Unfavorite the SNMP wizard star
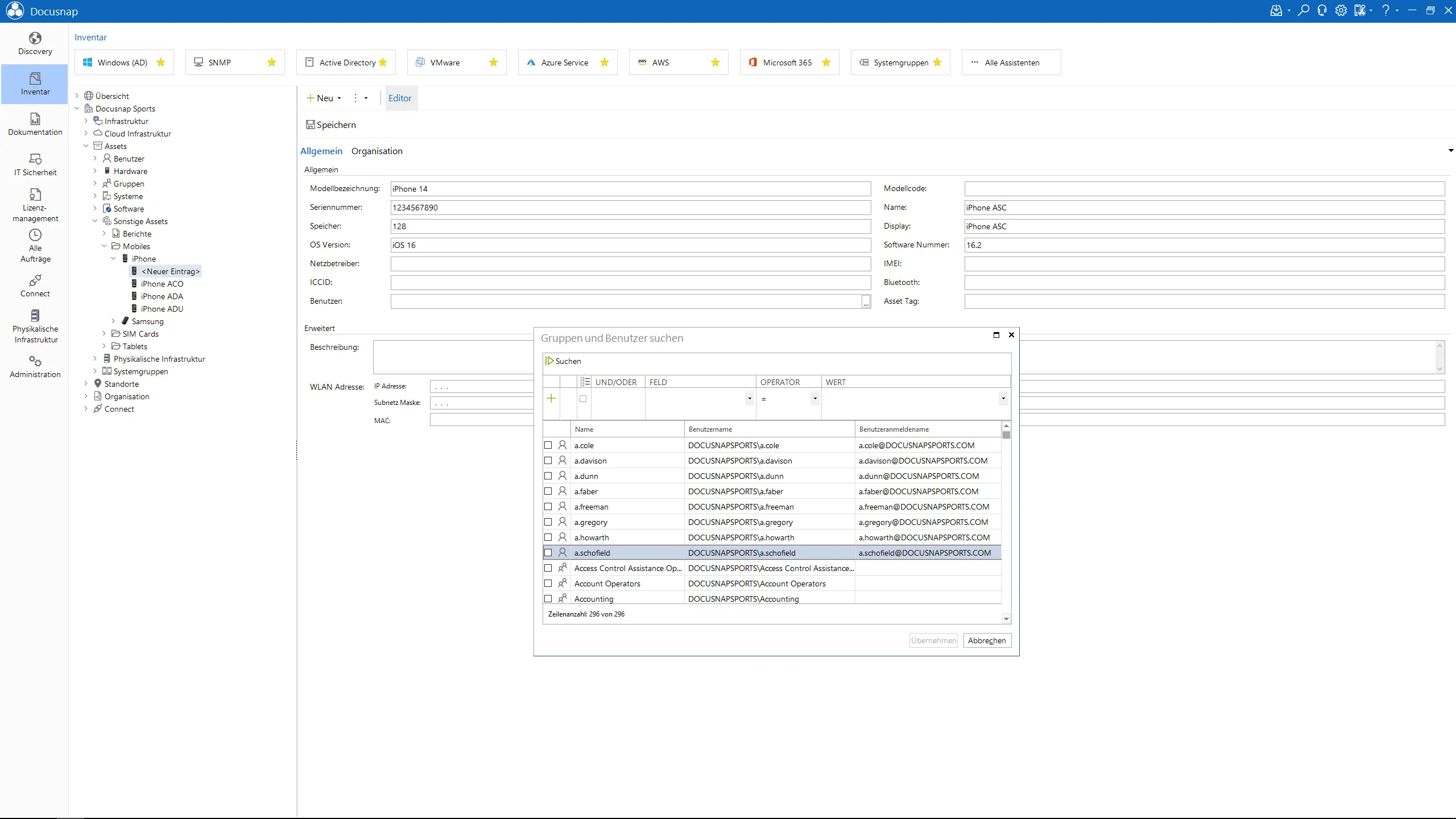The width and height of the screenshot is (1456, 819). pyautogui.click(x=272, y=63)
